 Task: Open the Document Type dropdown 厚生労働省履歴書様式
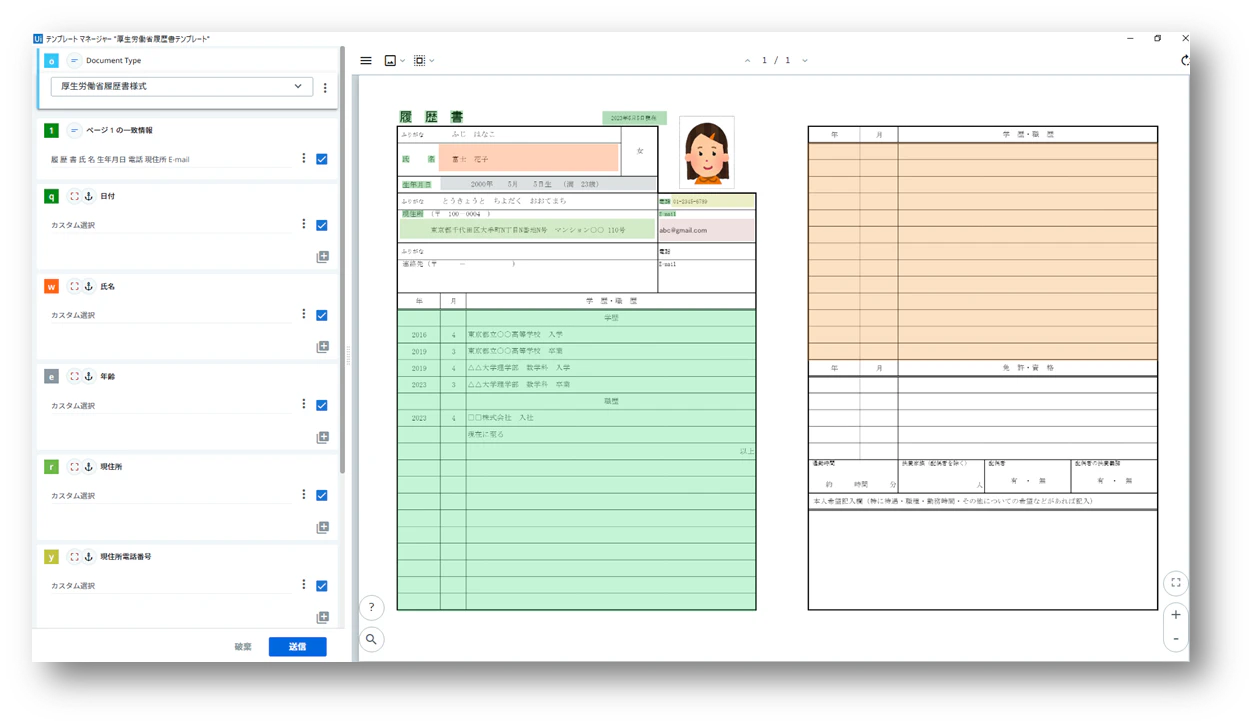(x=181, y=87)
